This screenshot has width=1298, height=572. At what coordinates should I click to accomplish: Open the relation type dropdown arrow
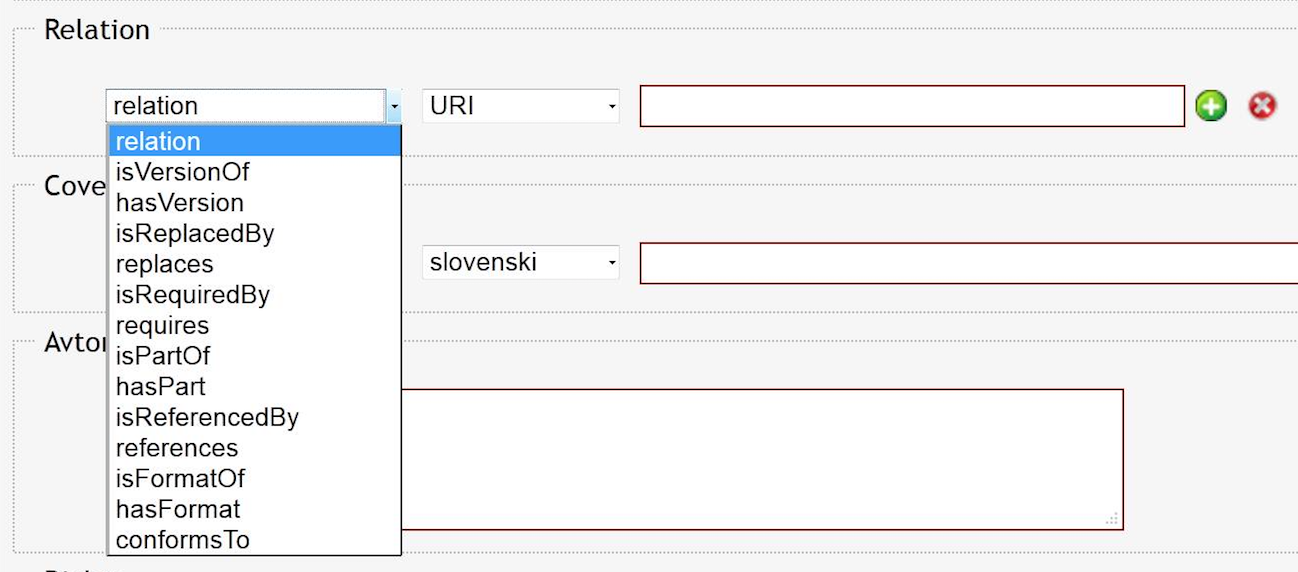tap(394, 106)
